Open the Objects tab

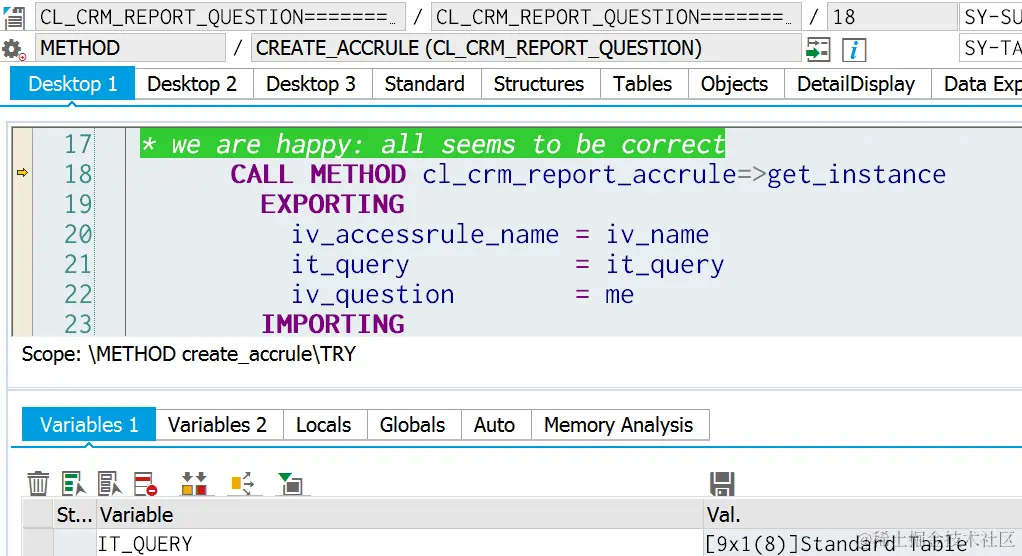click(734, 84)
